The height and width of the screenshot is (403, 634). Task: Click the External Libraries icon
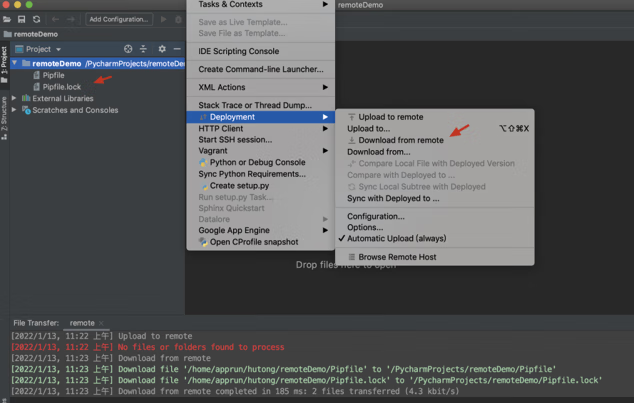[x=26, y=98]
